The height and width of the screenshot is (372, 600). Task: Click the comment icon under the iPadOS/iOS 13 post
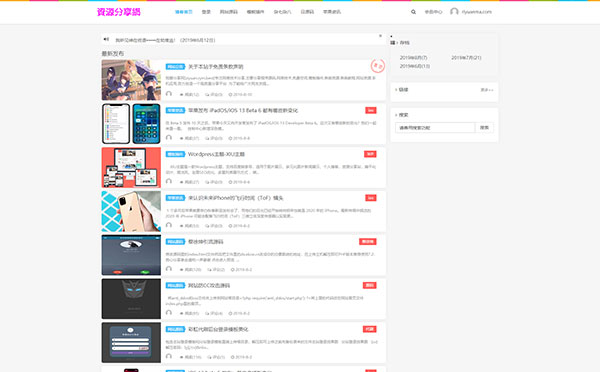click(x=207, y=138)
